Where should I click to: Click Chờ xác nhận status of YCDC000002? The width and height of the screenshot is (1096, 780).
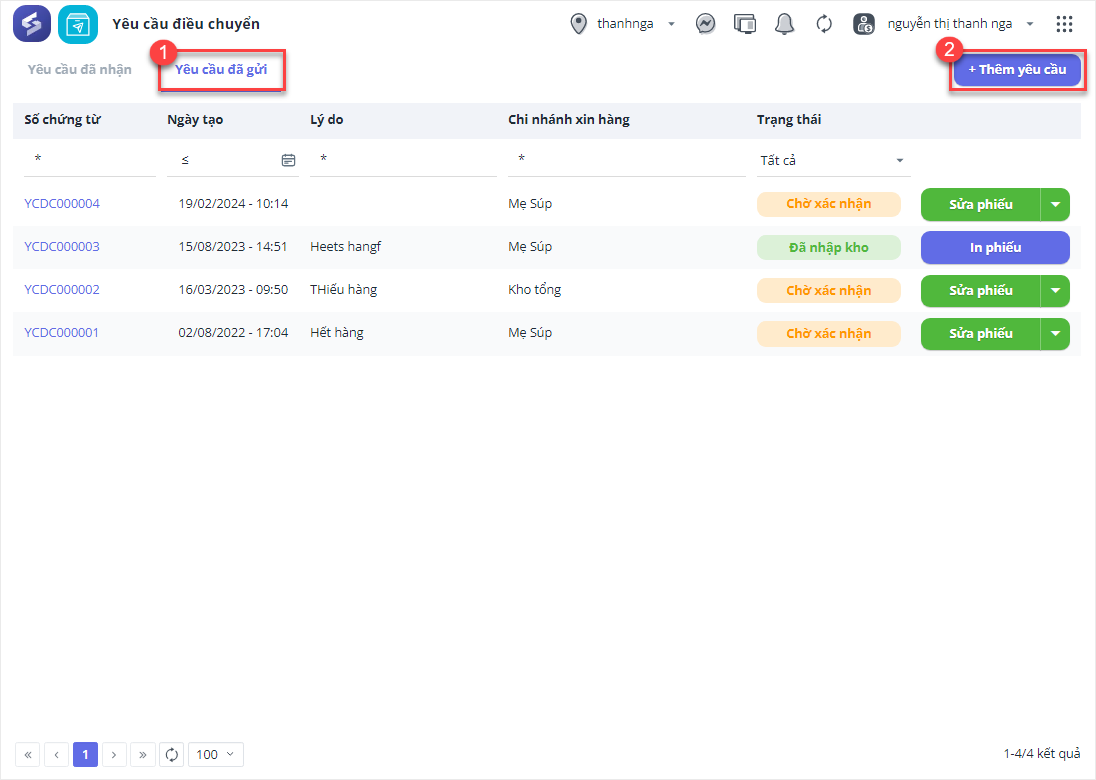click(829, 291)
